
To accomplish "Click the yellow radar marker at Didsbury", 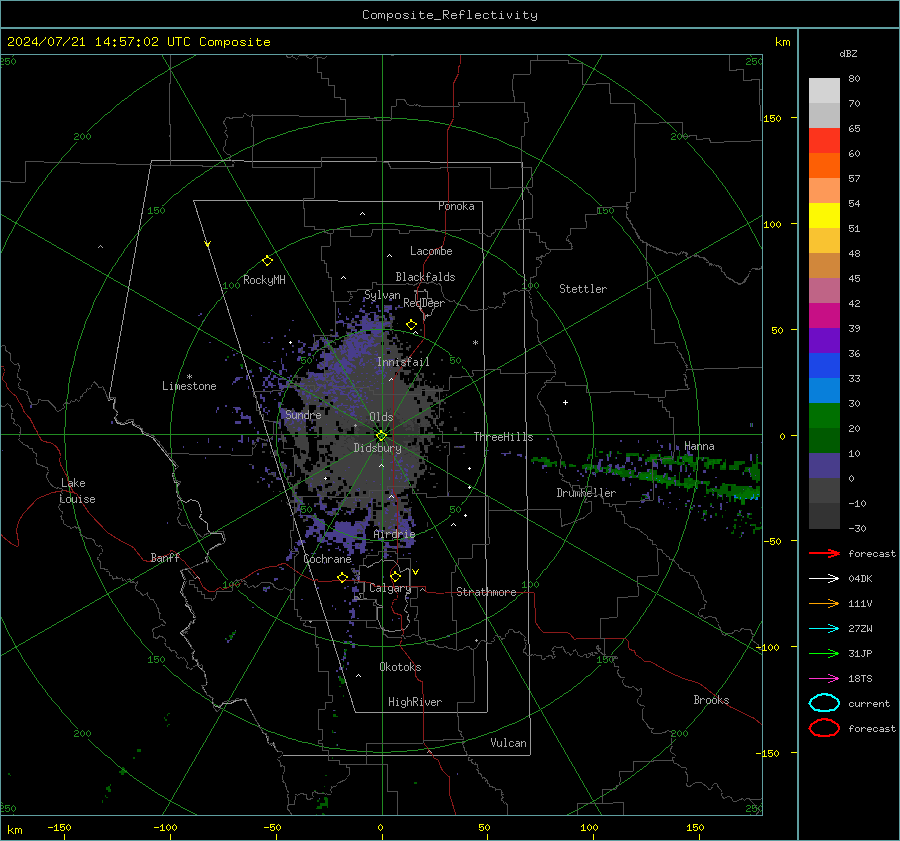I will [381, 436].
